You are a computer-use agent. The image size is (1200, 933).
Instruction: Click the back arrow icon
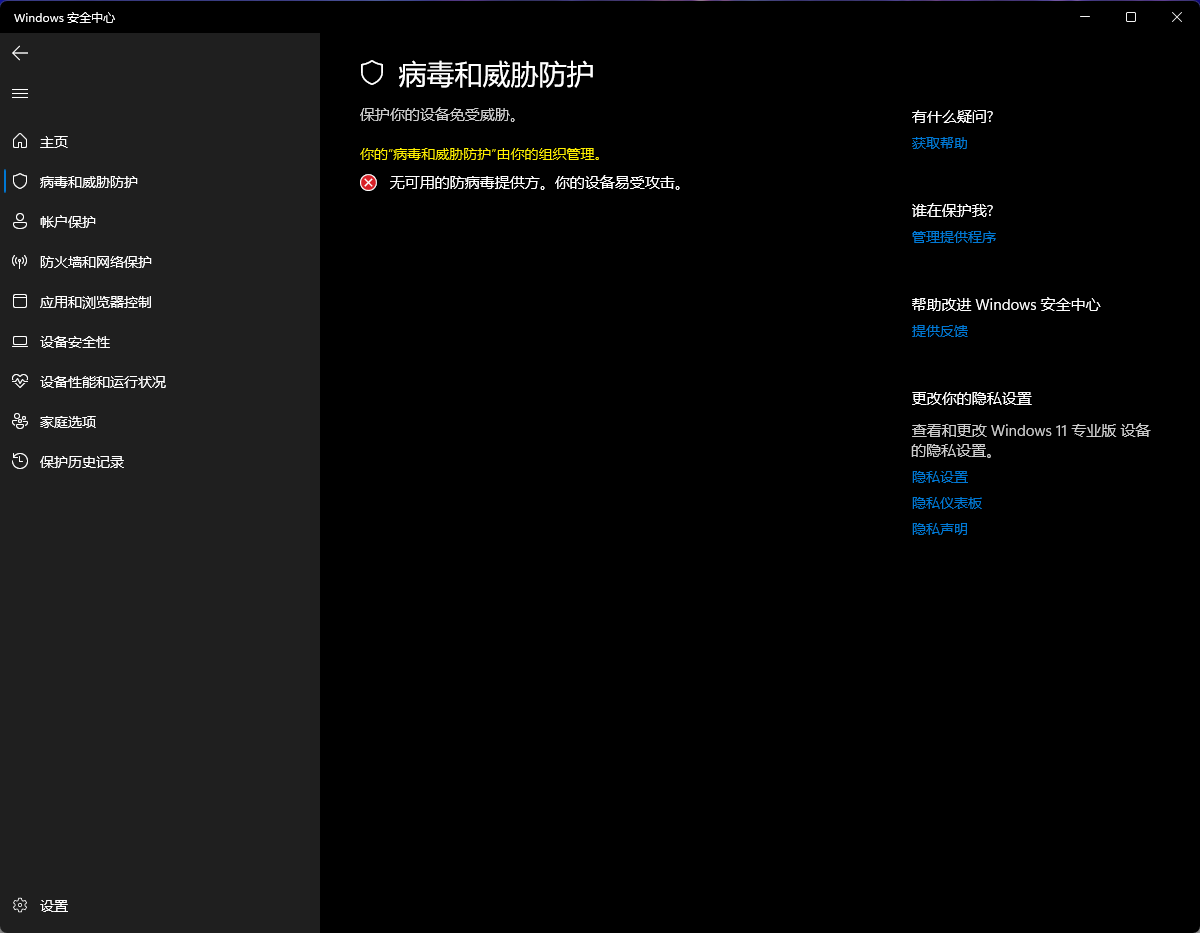20,53
